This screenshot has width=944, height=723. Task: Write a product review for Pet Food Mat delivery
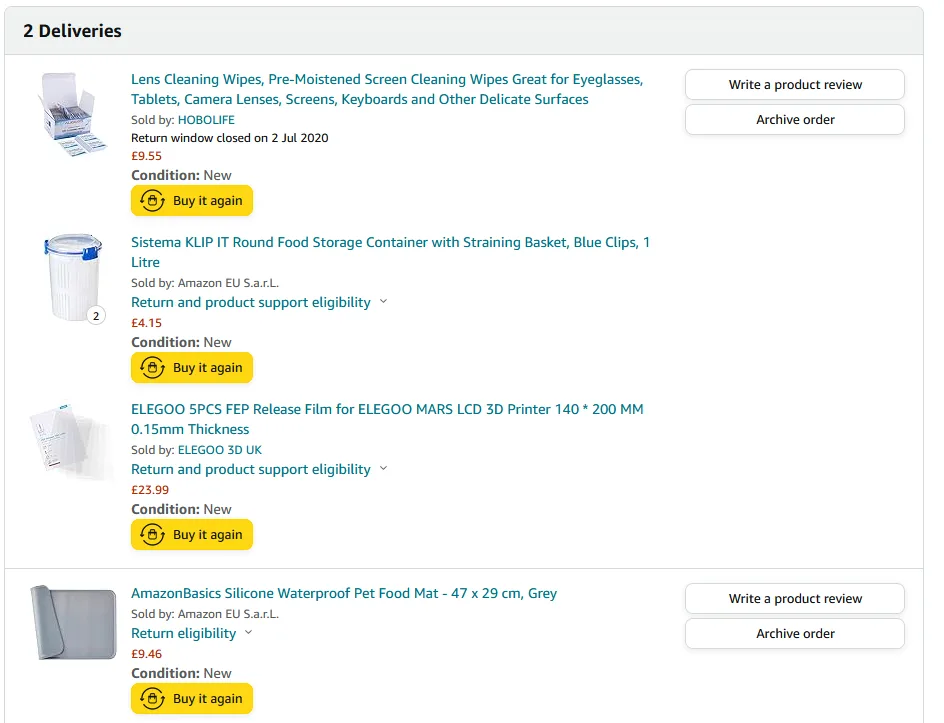pos(795,598)
